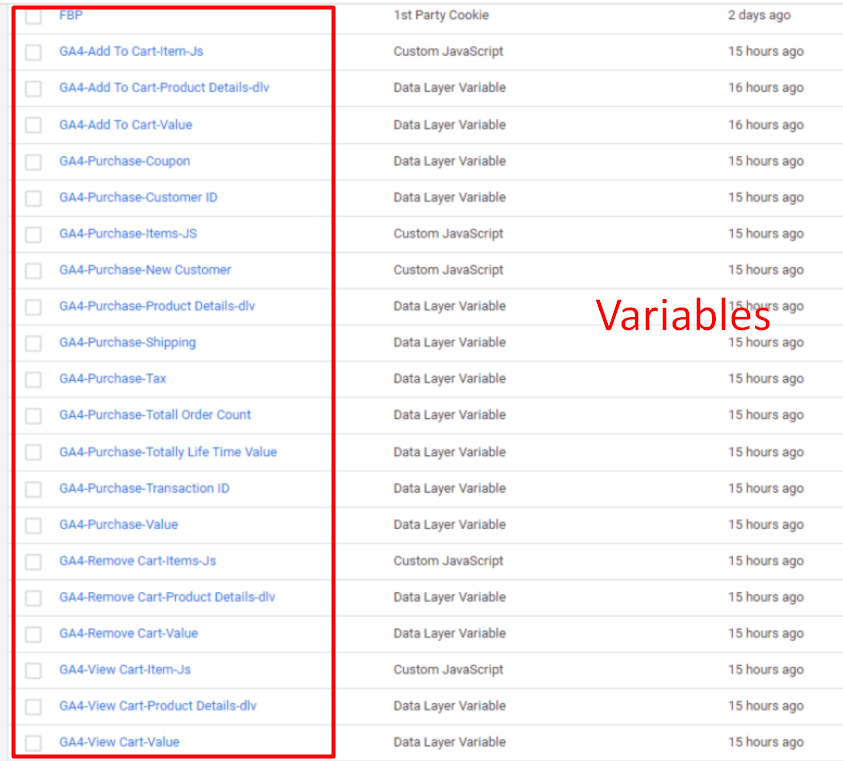The image size is (843, 761).
Task: Click the GA4-Purchase-Value variable link
Action: coord(118,525)
